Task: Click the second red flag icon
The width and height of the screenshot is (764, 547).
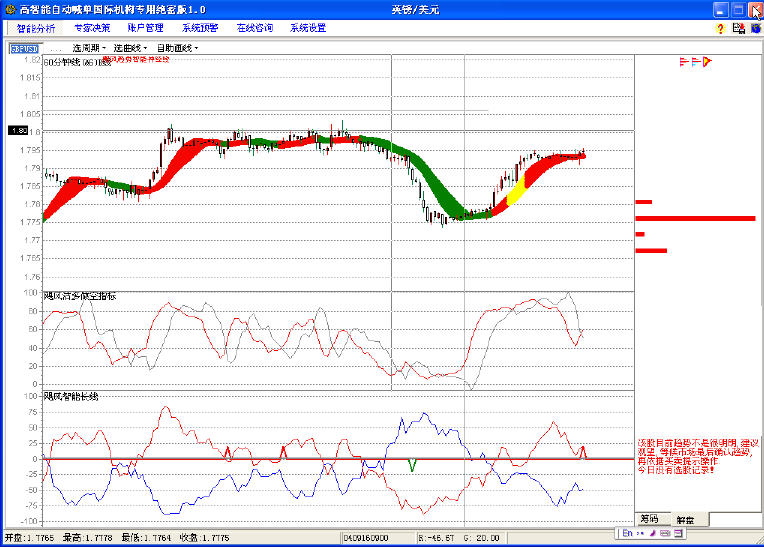Action: click(x=696, y=62)
